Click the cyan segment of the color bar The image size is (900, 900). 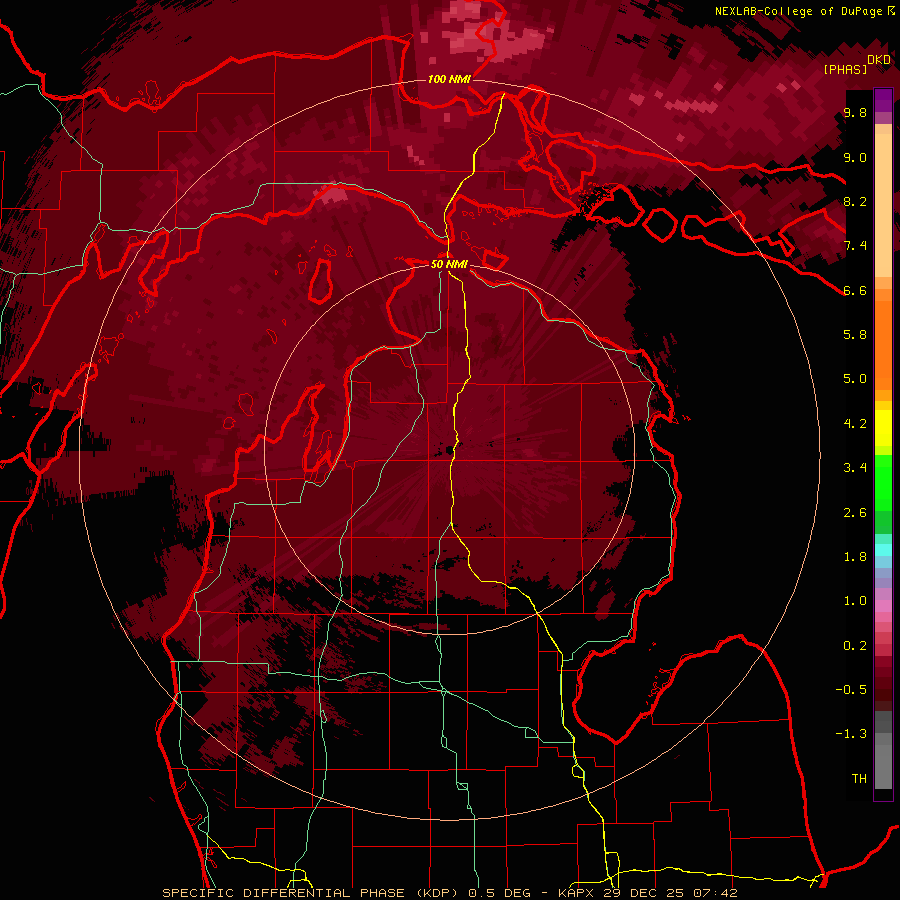[x=883, y=550]
